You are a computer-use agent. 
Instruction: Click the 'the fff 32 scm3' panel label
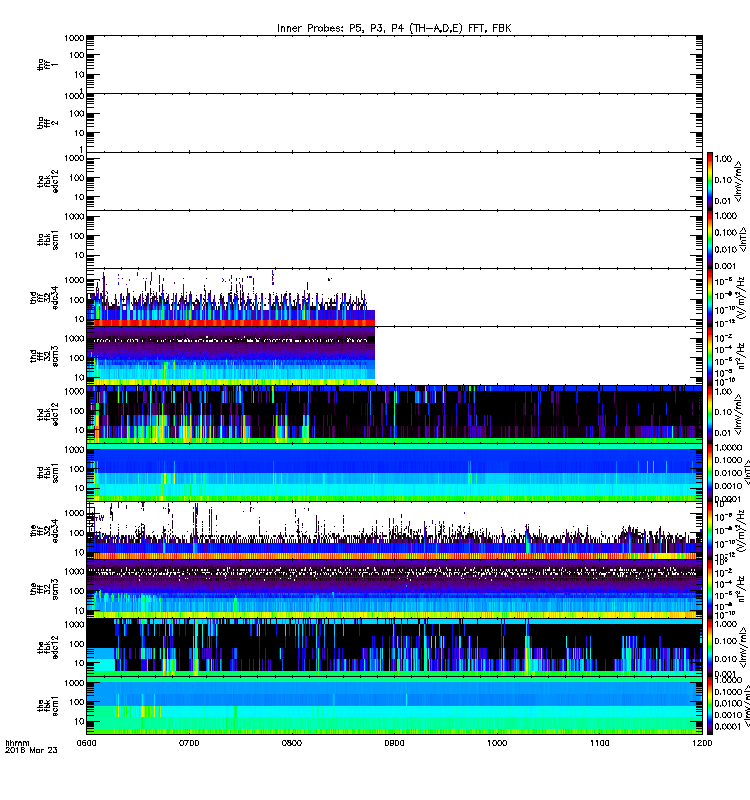pos(44,589)
